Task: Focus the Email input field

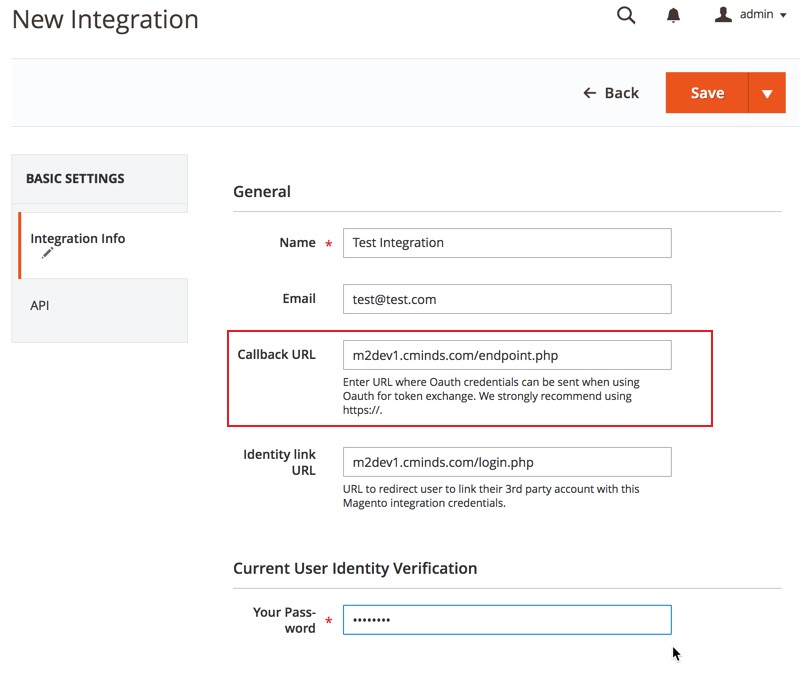Action: [507, 299]
